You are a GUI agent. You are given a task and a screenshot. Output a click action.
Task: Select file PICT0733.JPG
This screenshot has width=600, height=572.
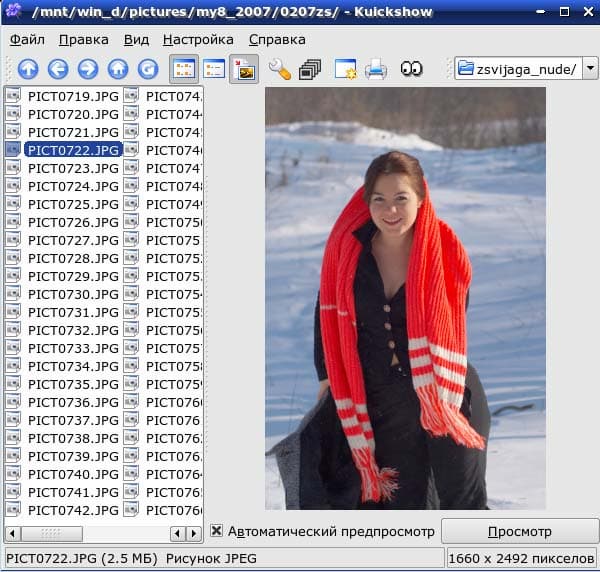point(73,348)
